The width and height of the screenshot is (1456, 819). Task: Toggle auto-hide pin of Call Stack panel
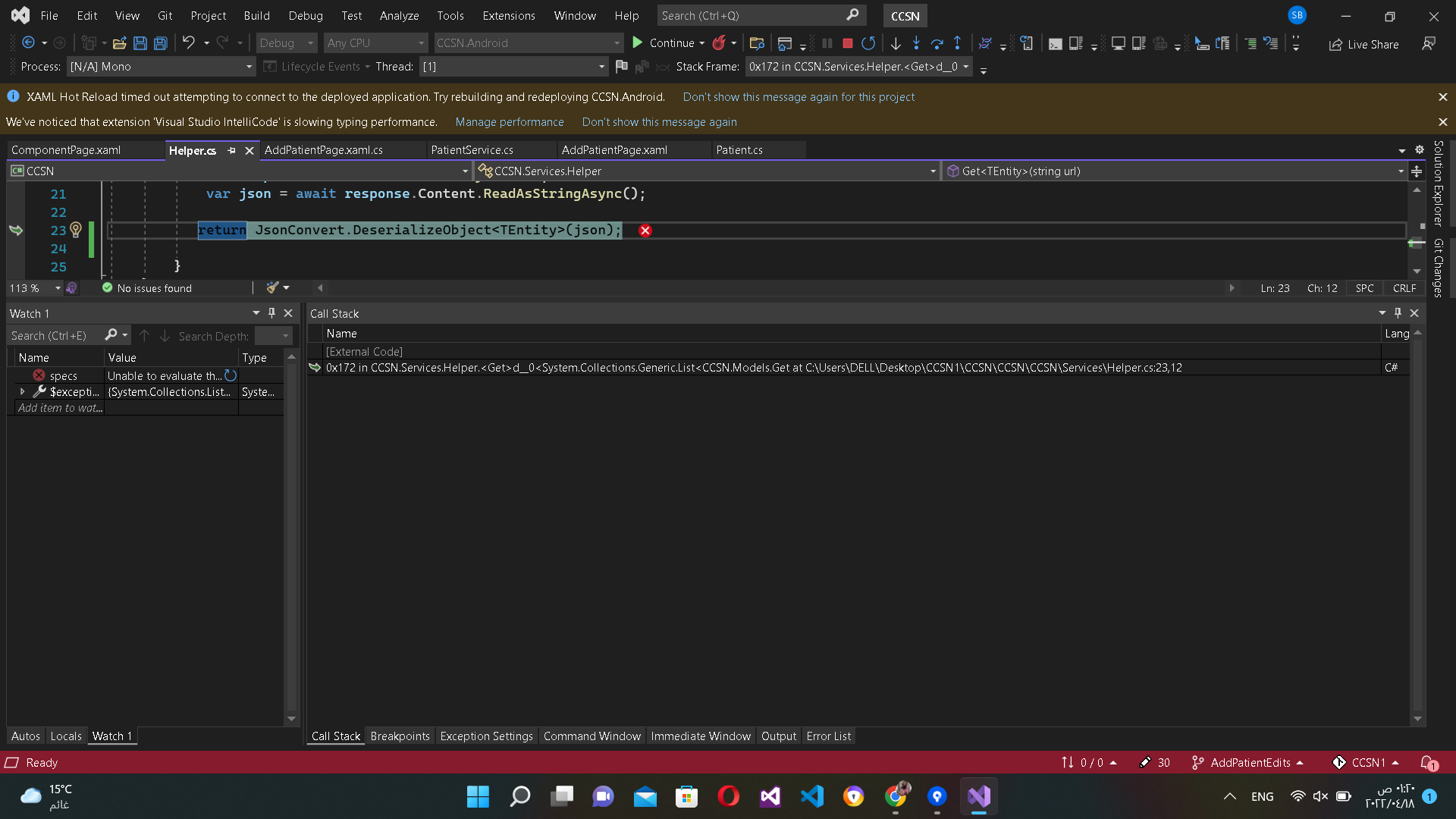[x=1398, y=313]
